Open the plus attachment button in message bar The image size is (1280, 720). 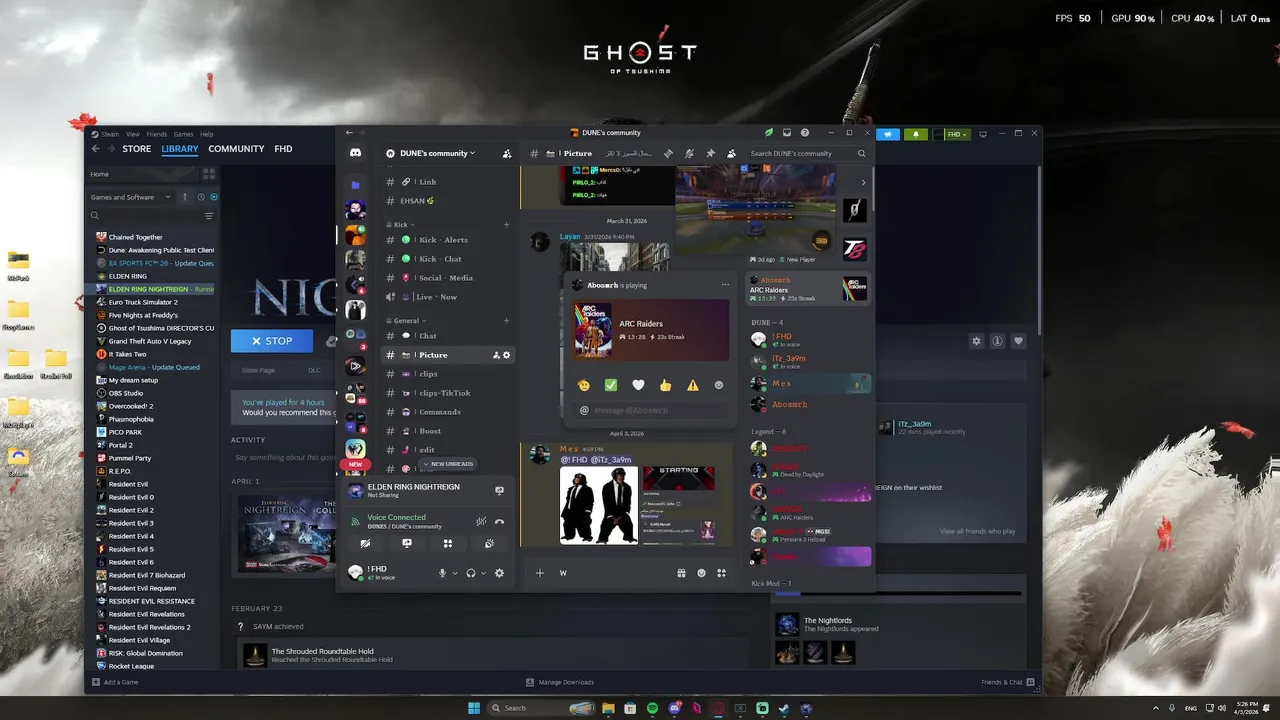(x=539, y=573)
